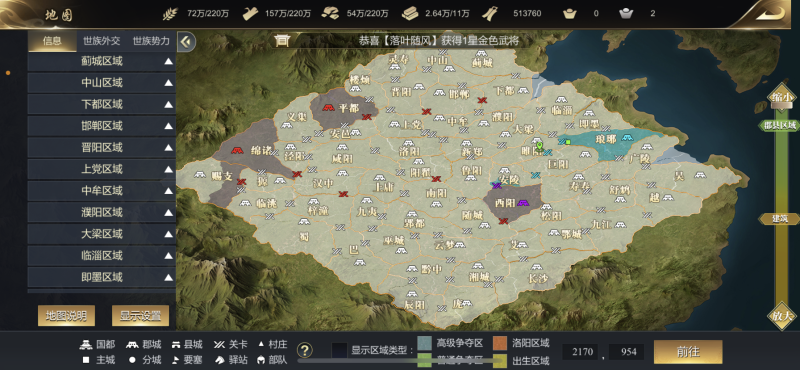
Task: Click the return arrow in top-right corner
Action: point(770,14)
